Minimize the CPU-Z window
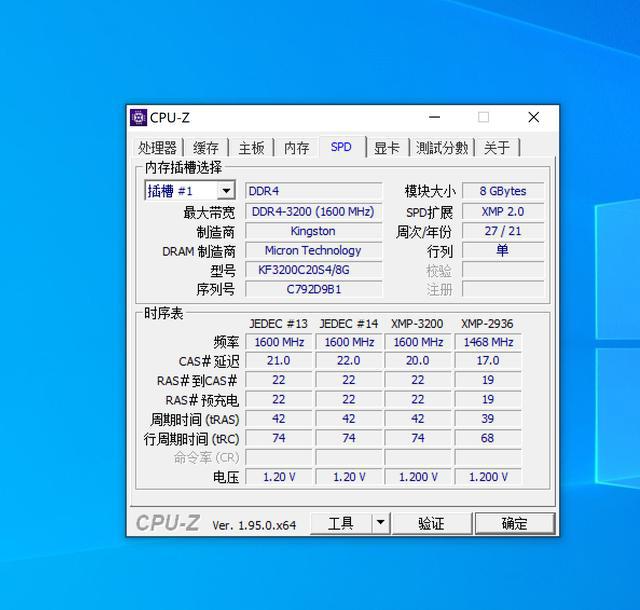 click(x=434, y=118)
